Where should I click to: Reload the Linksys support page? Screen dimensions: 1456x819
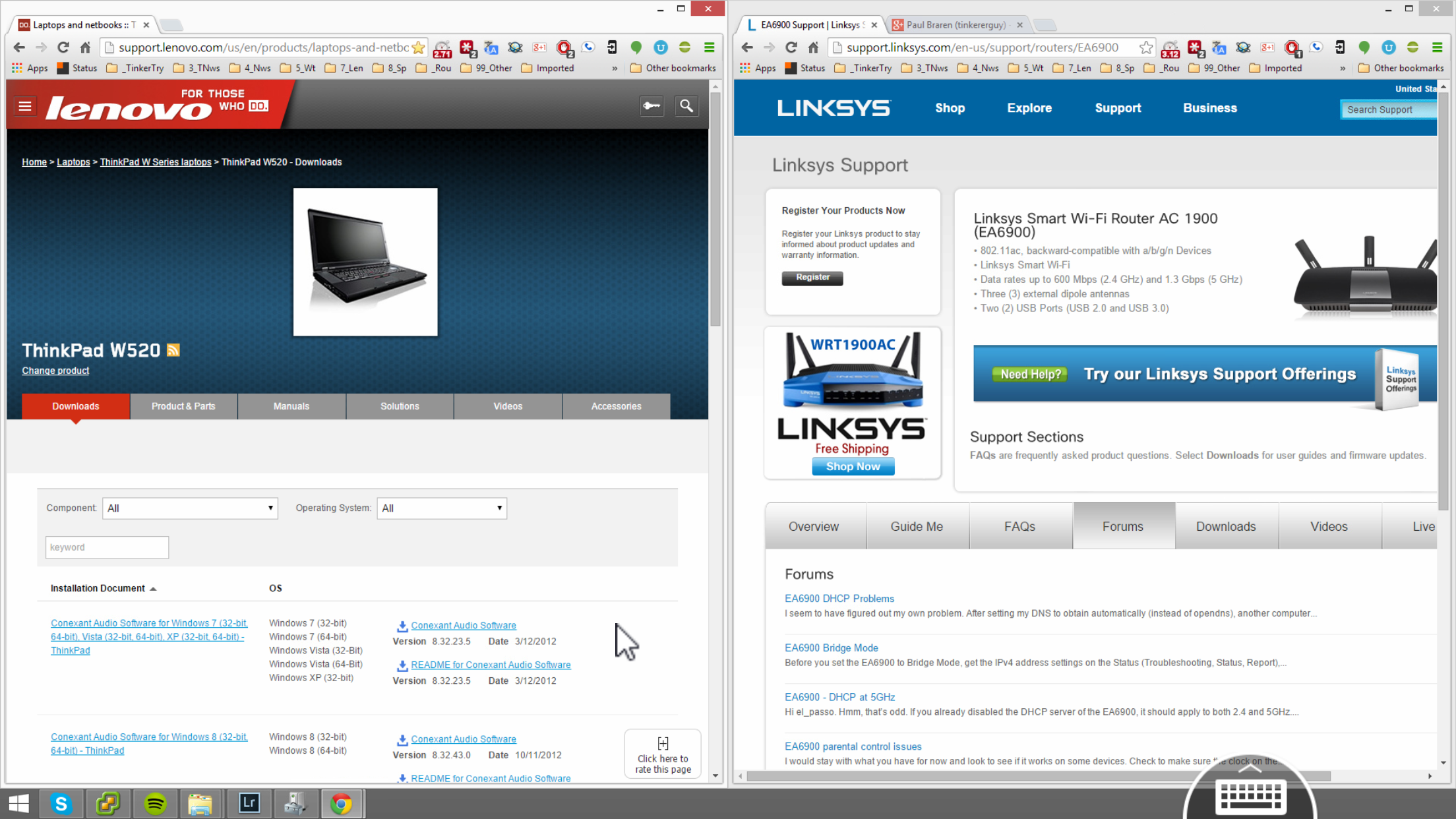pos(791,47)
